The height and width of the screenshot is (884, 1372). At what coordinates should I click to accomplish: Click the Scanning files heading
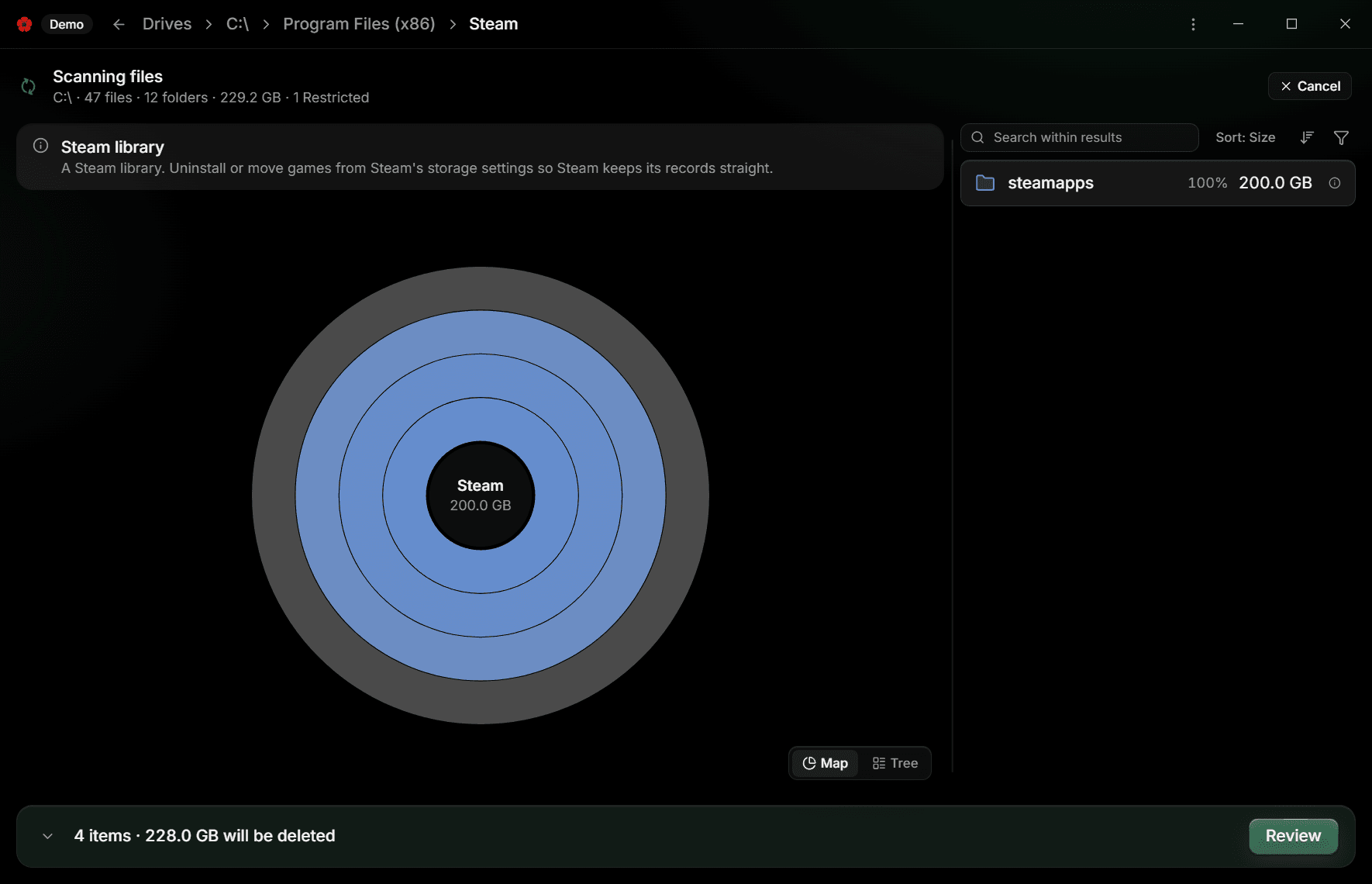(x=108, y=77)
